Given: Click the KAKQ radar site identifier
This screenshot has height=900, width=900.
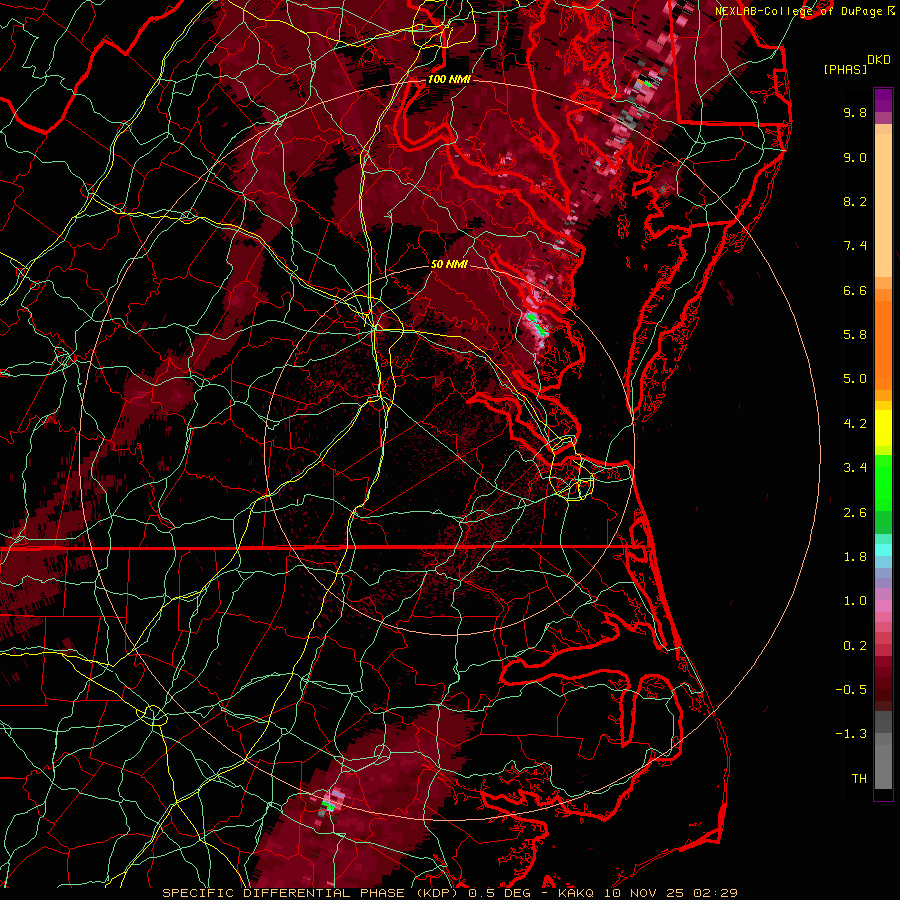Looking at the screenshot, I should (x=577, y=893).
